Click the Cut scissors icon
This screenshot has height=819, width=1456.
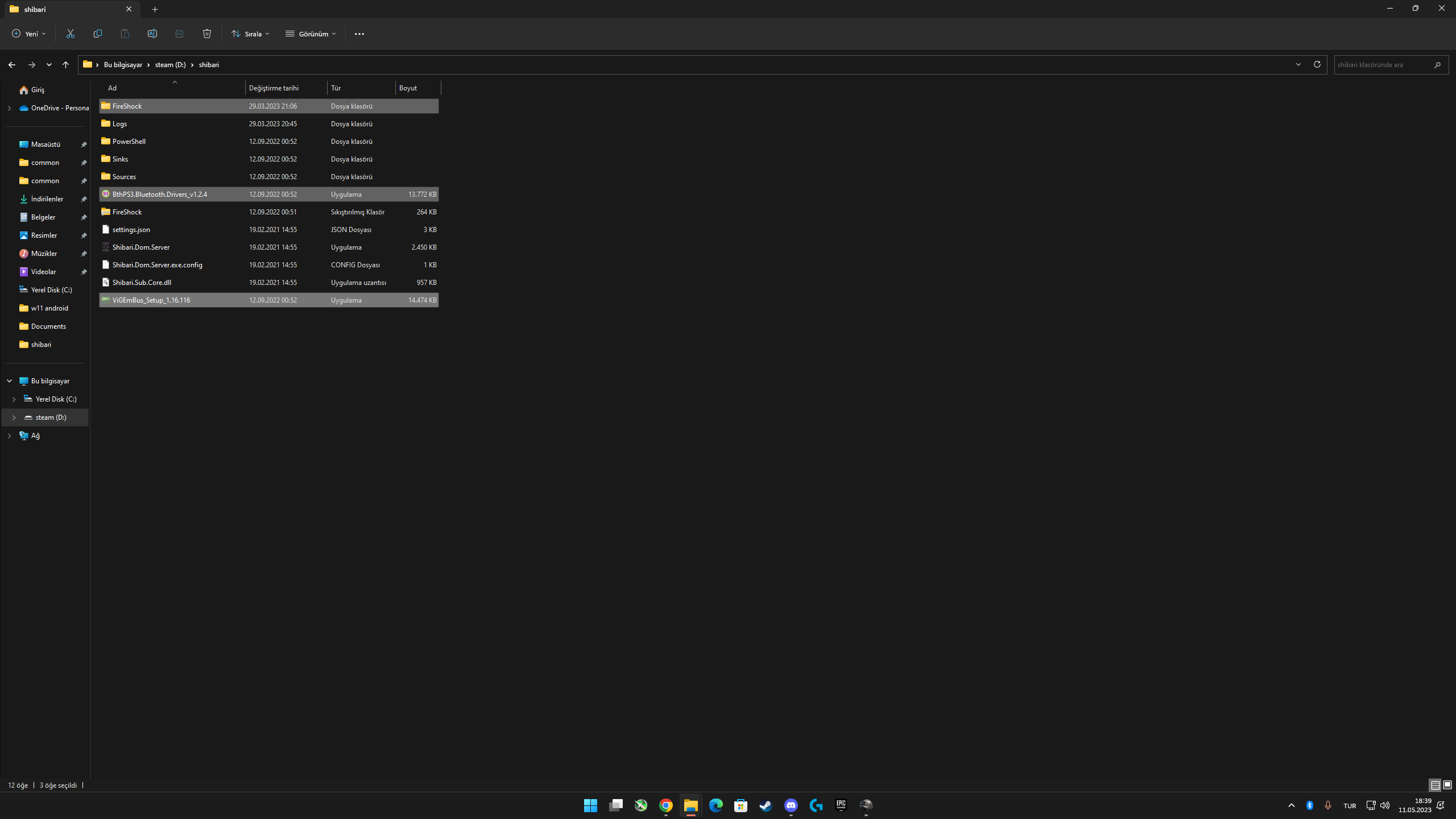coord(71,34)
